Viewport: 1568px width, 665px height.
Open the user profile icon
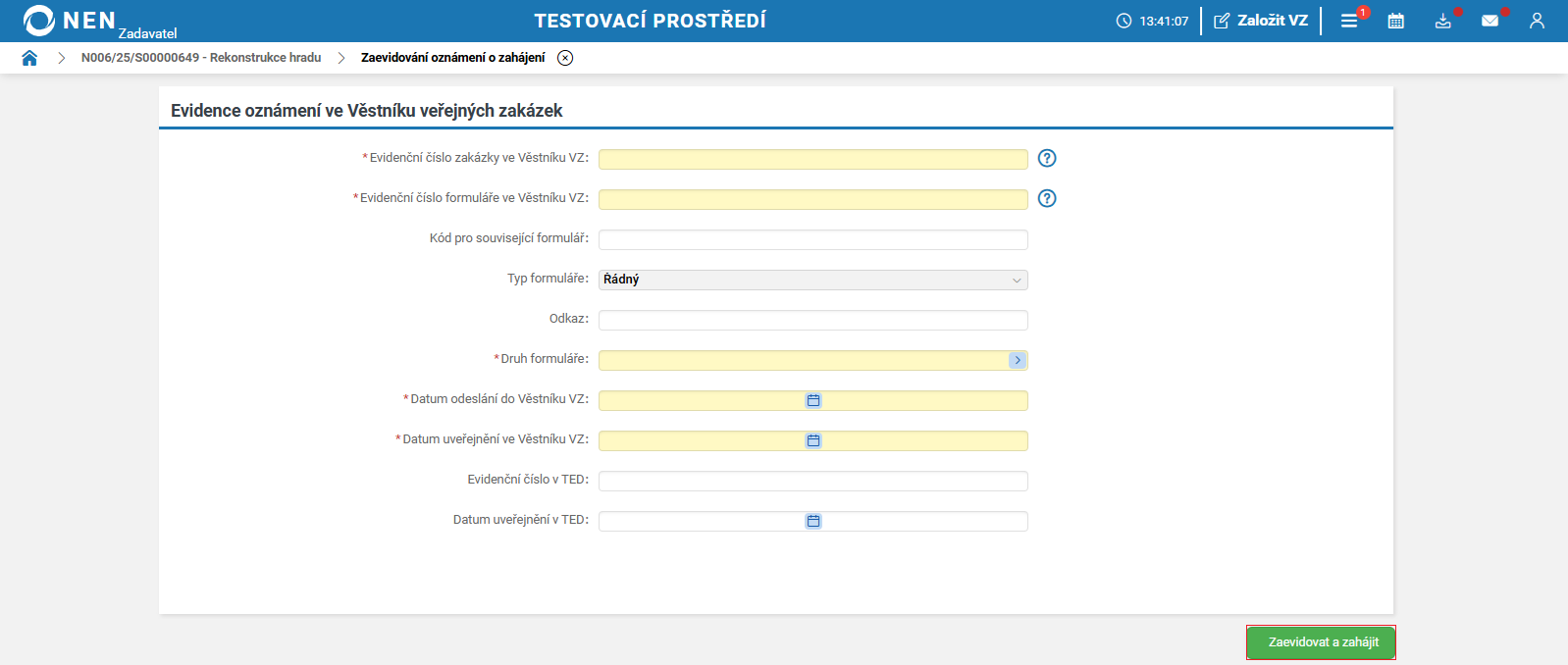click(x=1537, y=21)
